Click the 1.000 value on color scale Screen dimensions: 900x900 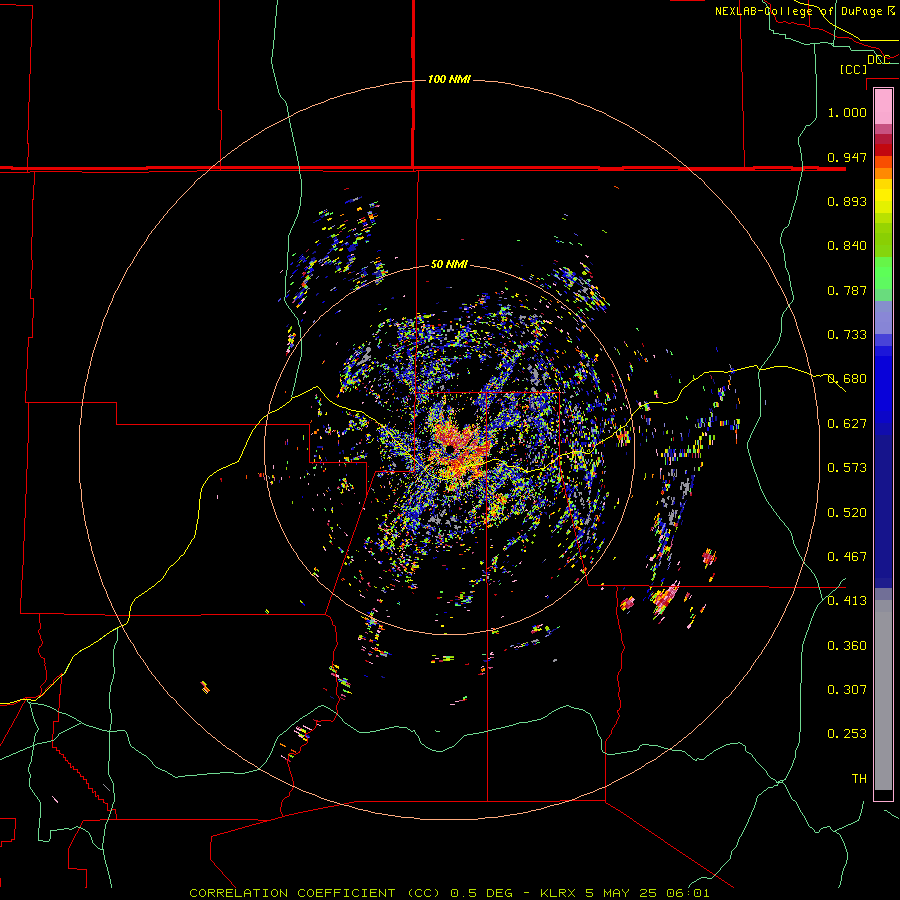[x=847, y=112]
